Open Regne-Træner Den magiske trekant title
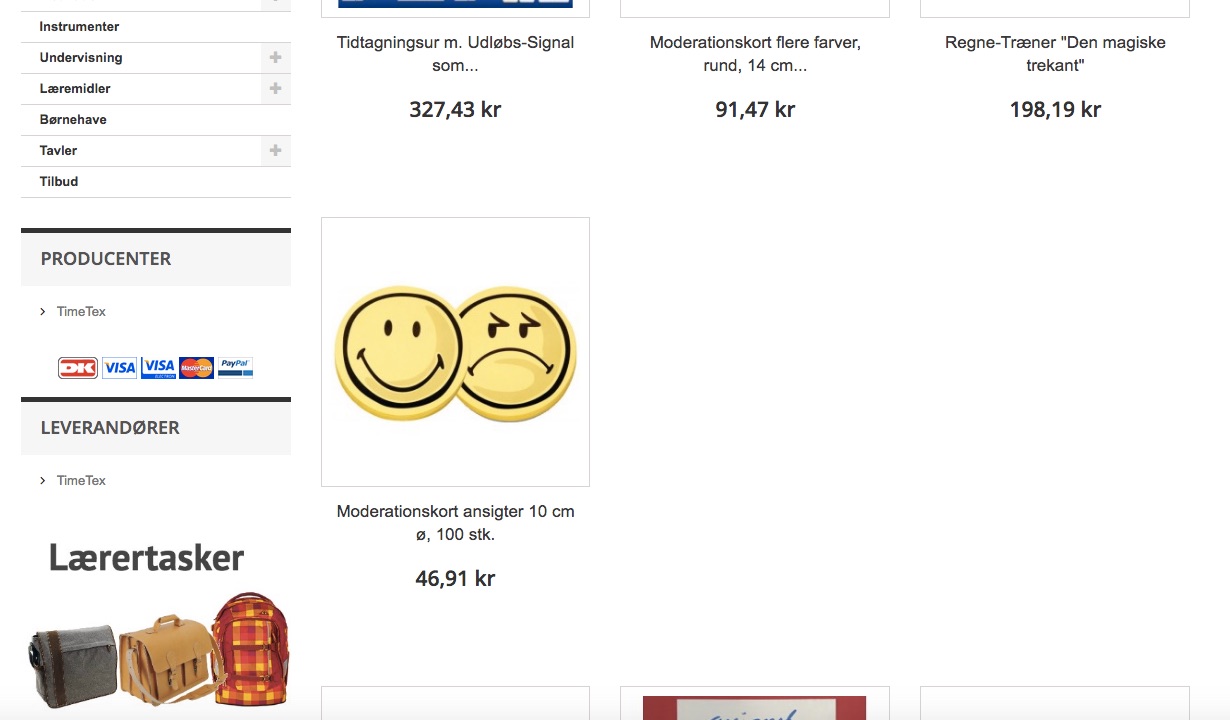 (1055, 54)
